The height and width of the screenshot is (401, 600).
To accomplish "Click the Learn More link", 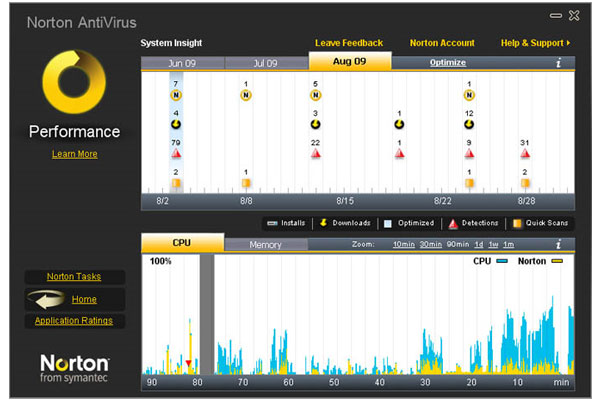I will point(75,154).
